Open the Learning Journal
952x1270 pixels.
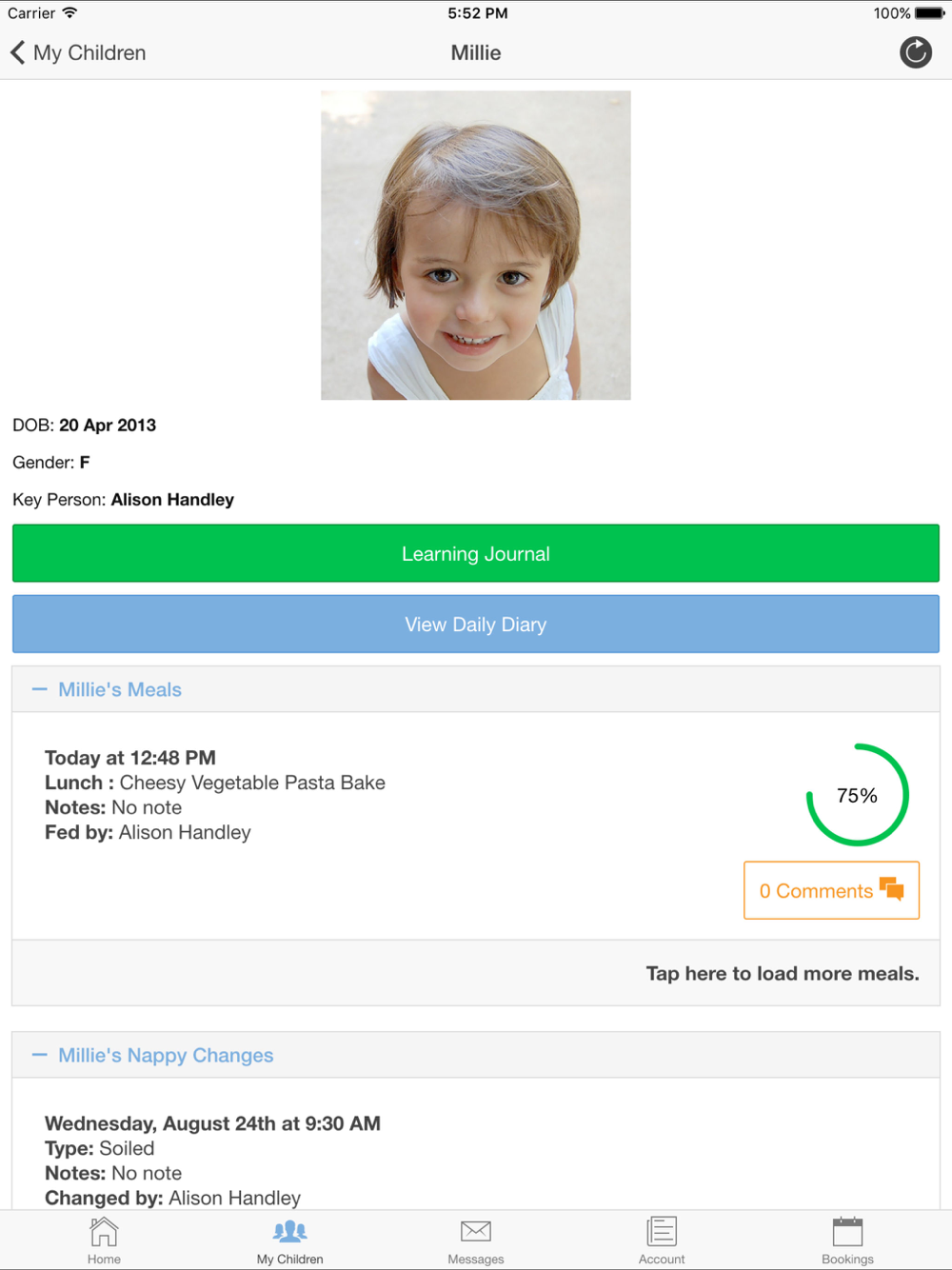pyautogui.click(x=476, y=553)
